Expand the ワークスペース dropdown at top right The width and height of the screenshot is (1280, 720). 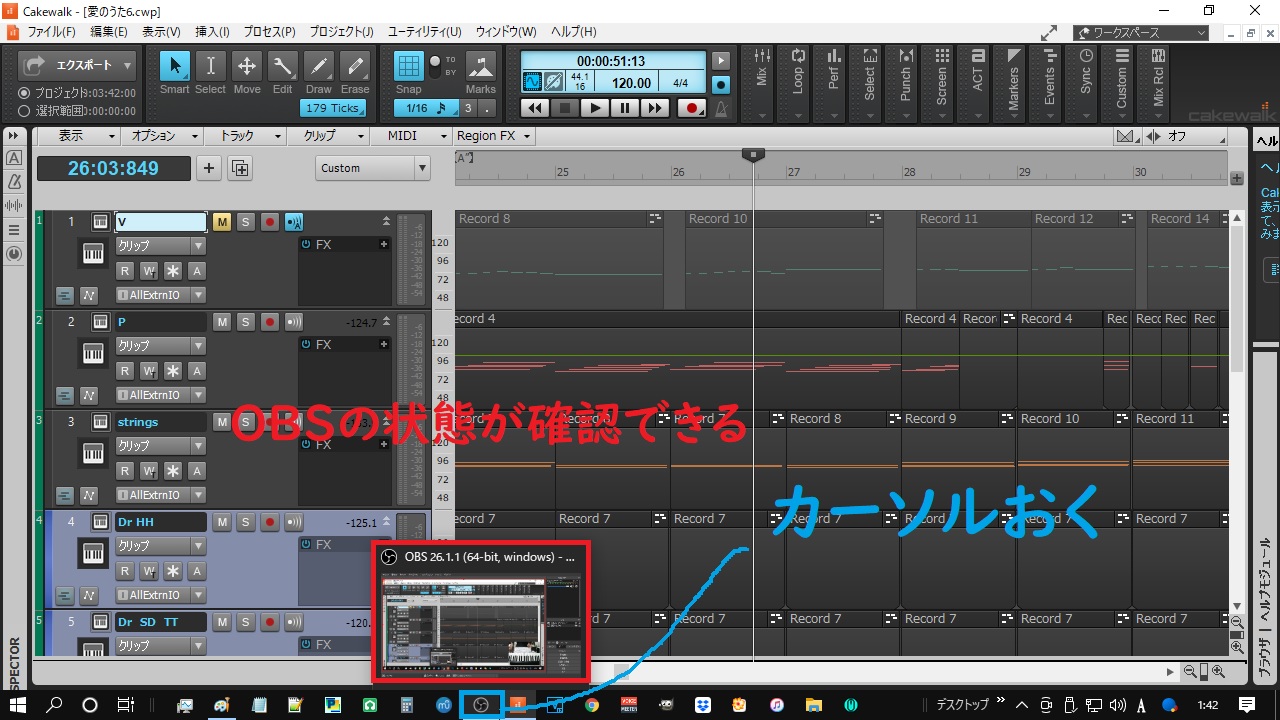point(1202,32)
